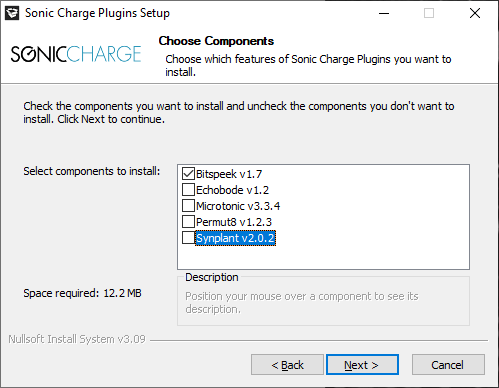Screen dimensions: 499x388
Task: Select the Bitspeek v1.7 list label
Action: click(229, 174)
